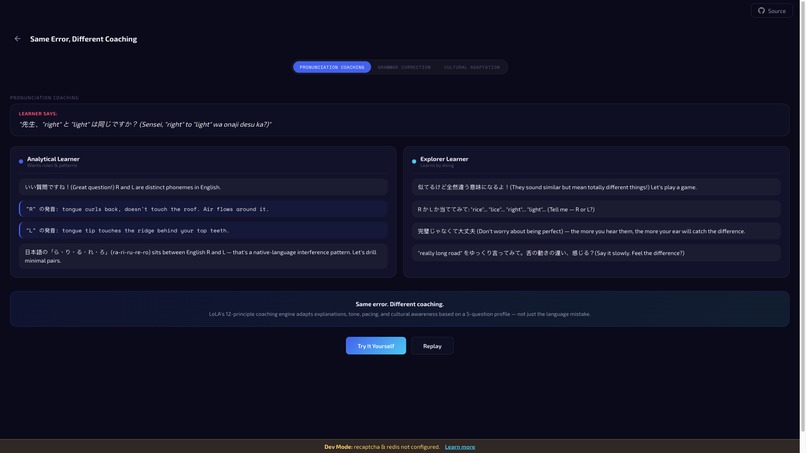Image resolution: width=806 pixels, height=453 pixels.
Task: Click the 12-principle coaching engine description
Action: click(x=399, y=314)
